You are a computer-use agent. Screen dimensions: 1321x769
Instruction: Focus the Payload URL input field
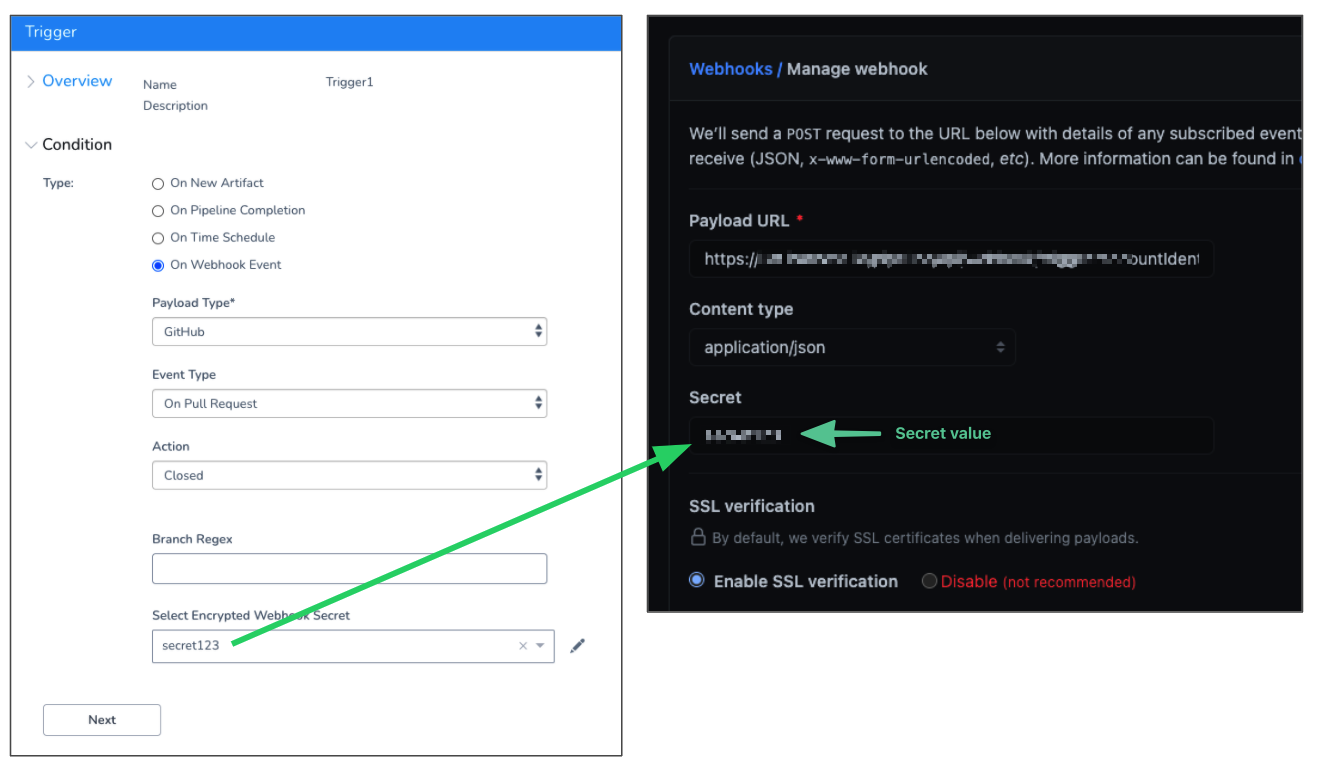[951, 259]
